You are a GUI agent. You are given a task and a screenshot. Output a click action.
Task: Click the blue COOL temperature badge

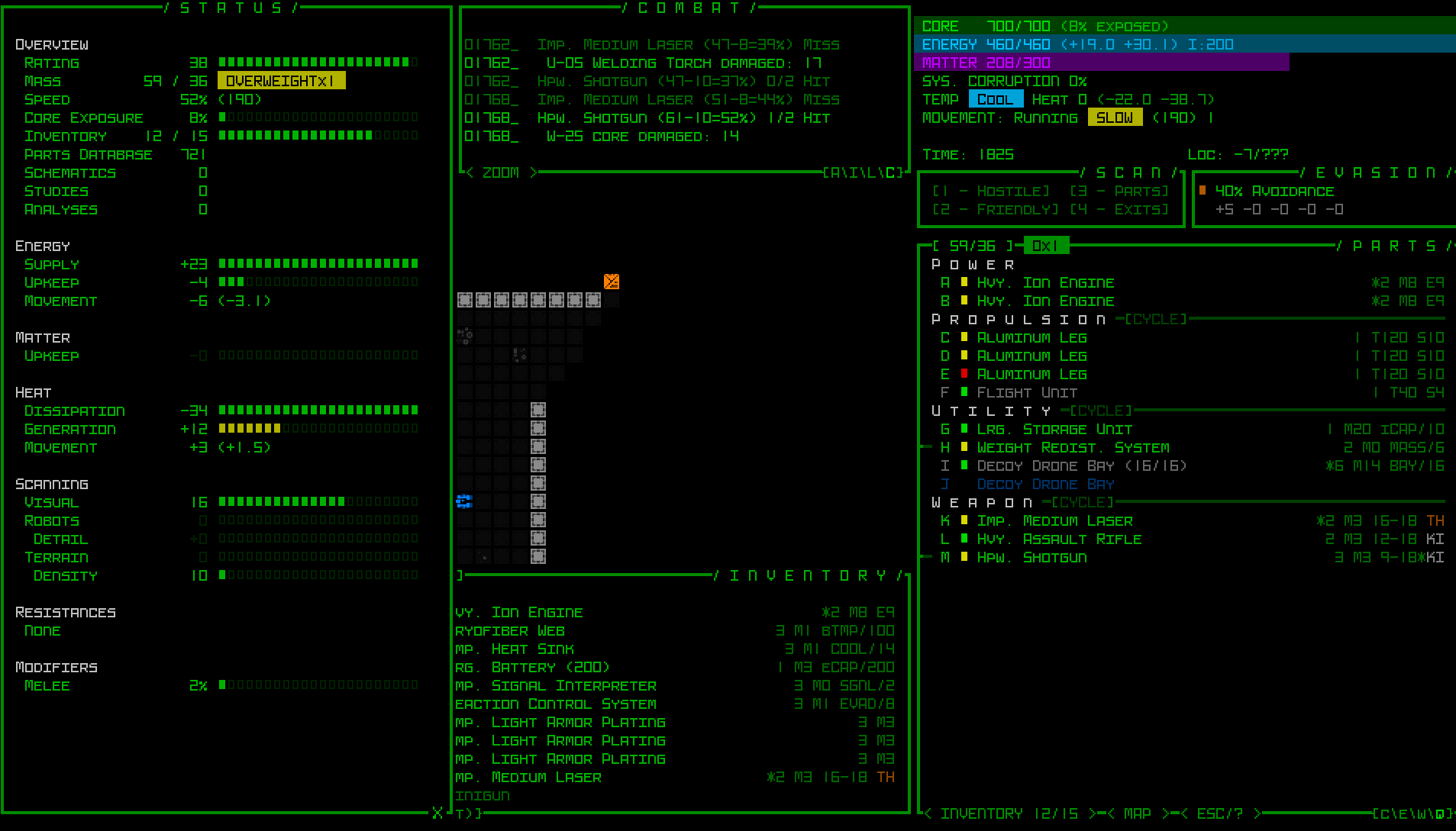[996, 99]
